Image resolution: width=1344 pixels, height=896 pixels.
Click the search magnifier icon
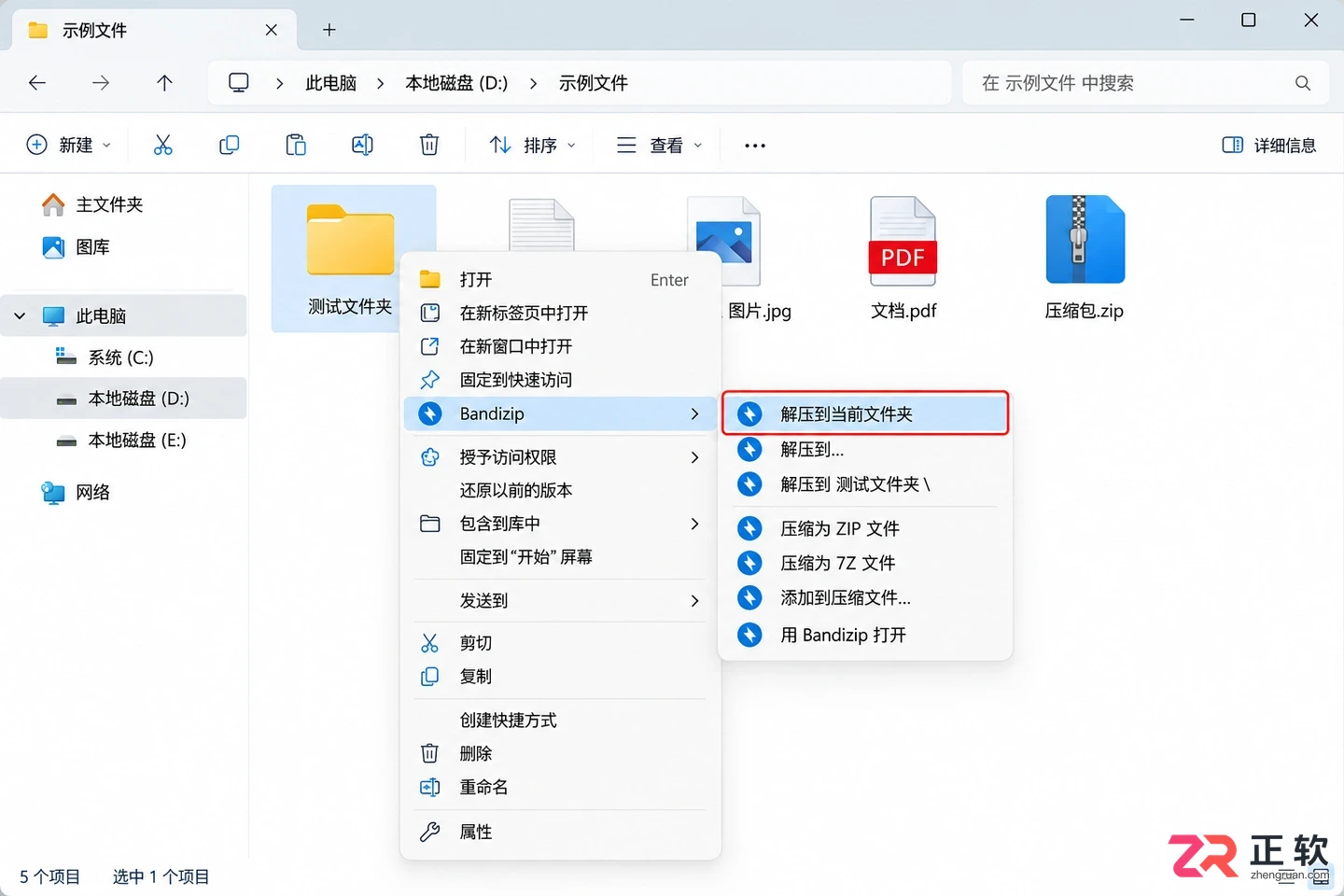click(1303, 83)
